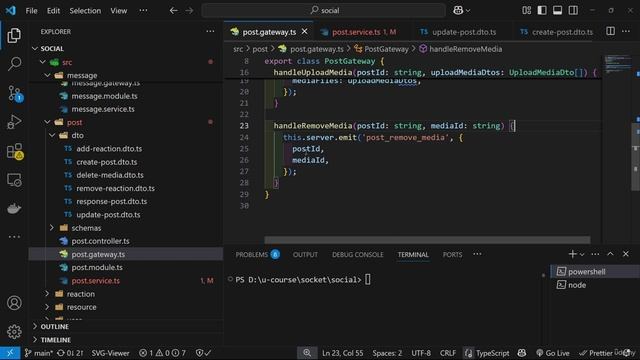Close the post.gateway.ts tab

[304, 31]
